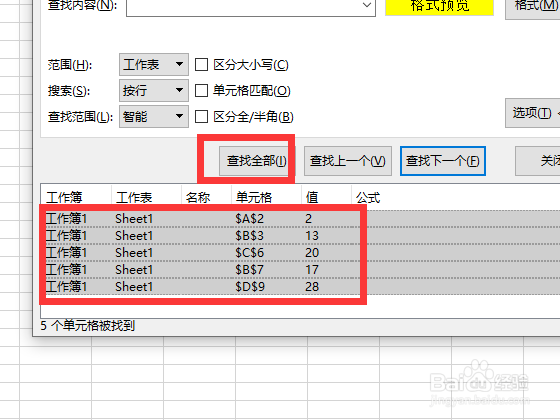The image size is (560, 420).
Task: Click the value 17 in results
Action: 312,270
